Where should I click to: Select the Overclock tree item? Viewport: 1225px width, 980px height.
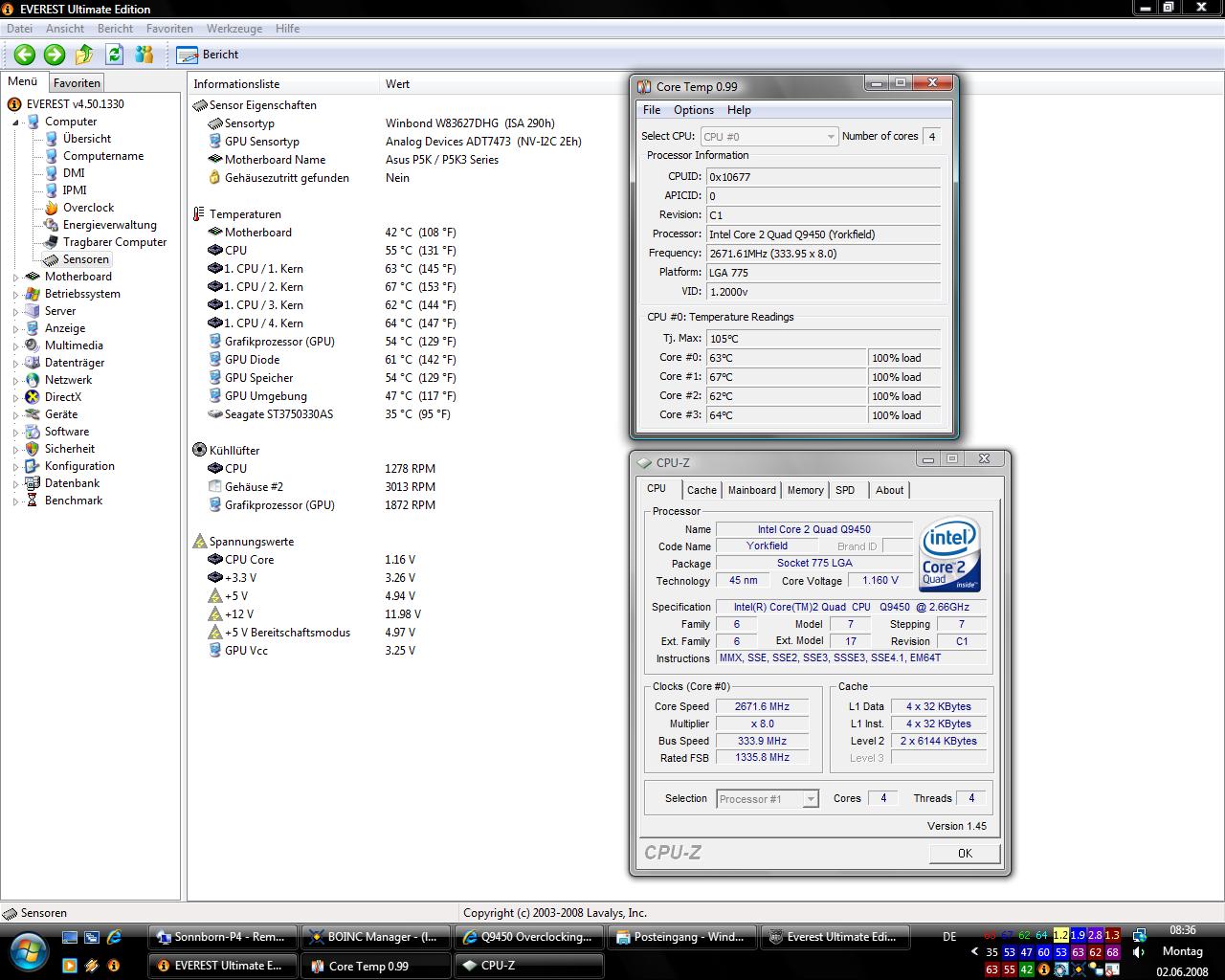click(88, 208)
